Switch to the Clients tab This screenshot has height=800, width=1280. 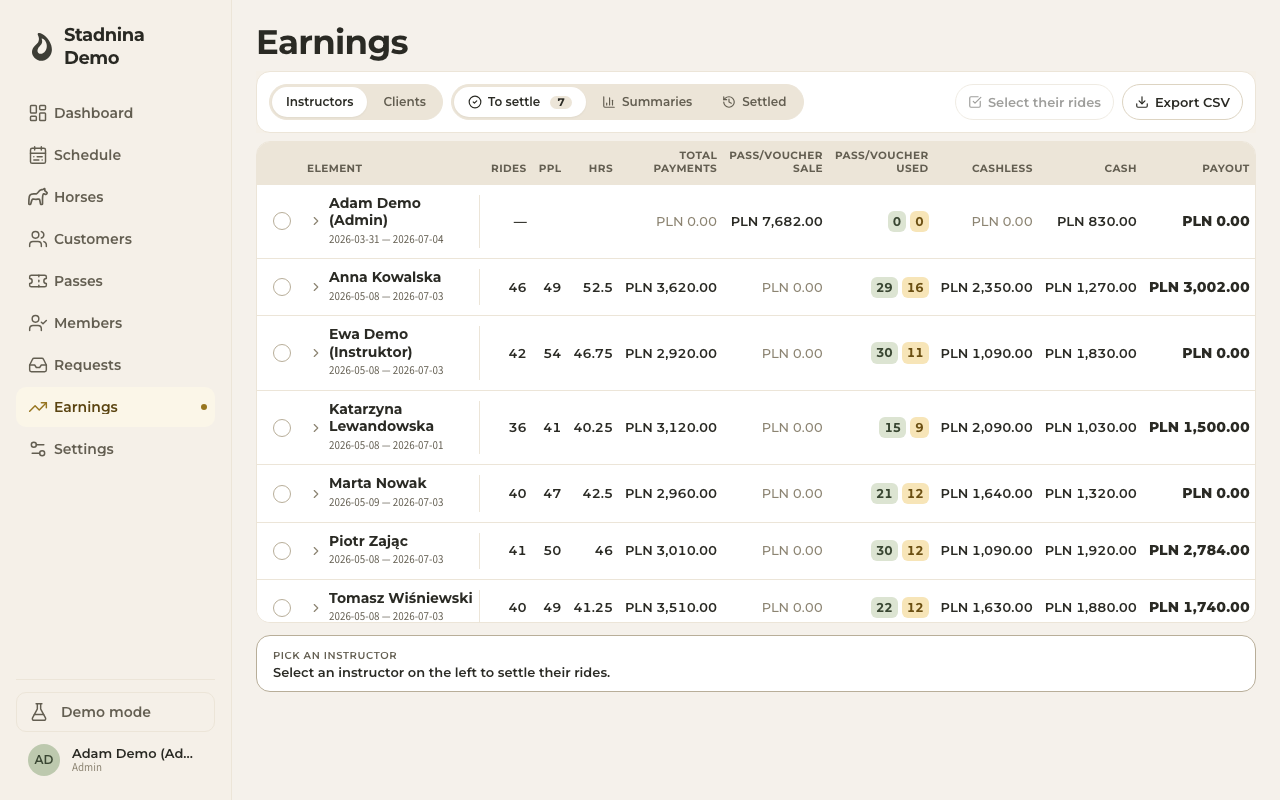(x=404, y=102)
